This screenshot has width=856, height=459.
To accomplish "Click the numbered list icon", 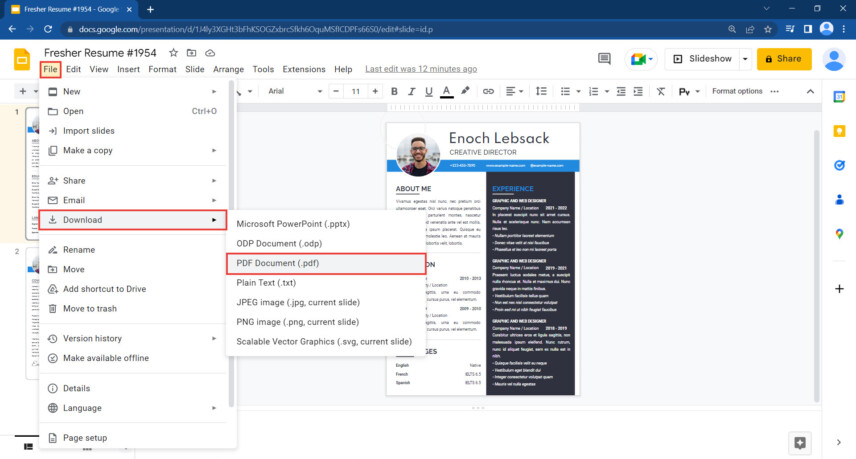I will pos(593,91).
